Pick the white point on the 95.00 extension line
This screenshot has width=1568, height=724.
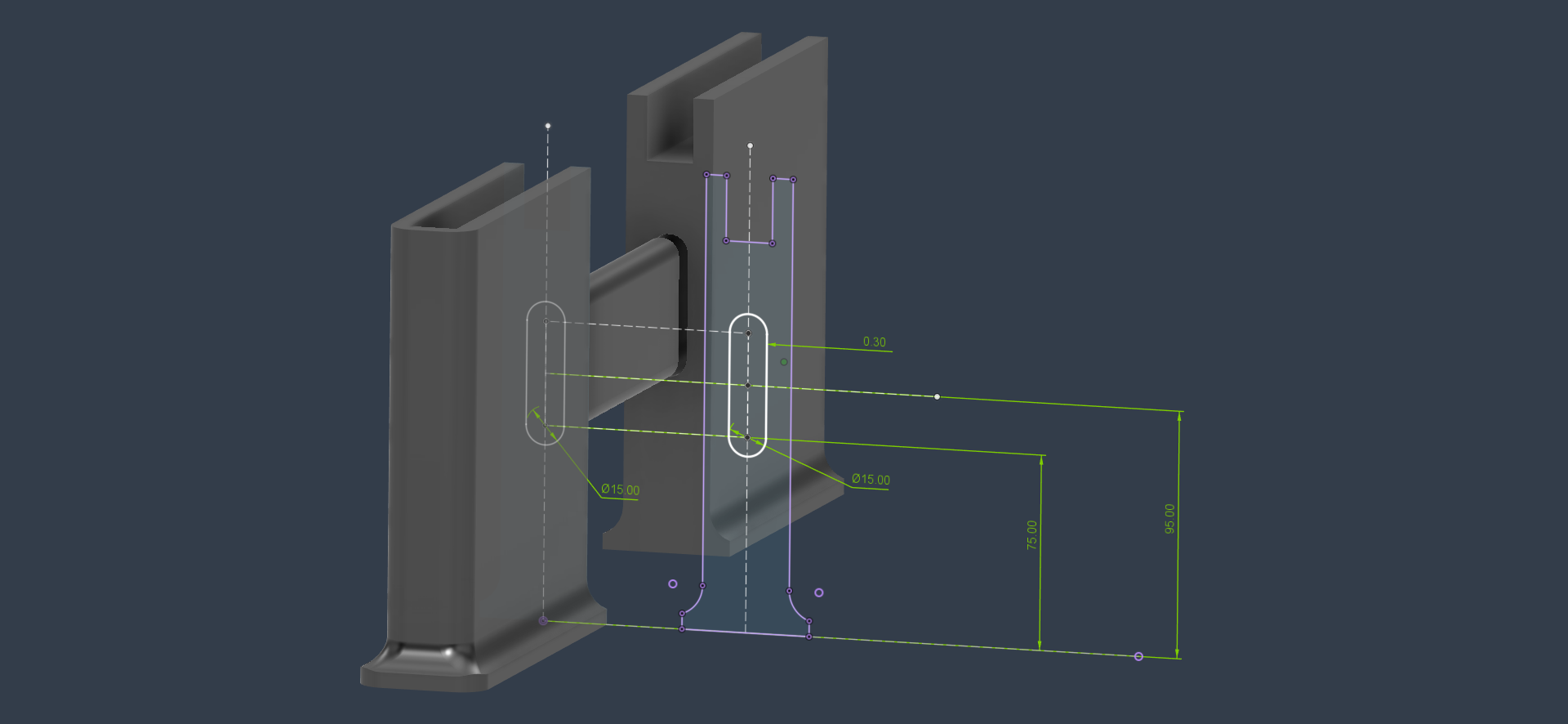click(937, 396)
